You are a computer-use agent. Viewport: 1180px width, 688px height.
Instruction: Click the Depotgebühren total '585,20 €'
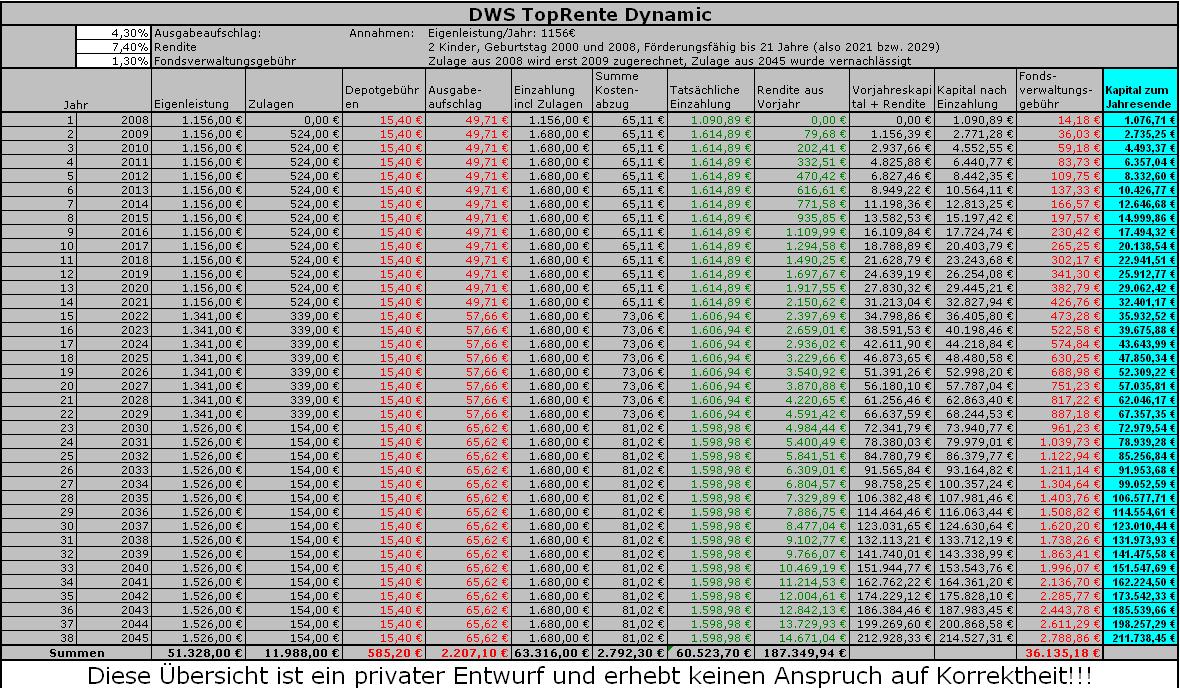tap(384, 653)
